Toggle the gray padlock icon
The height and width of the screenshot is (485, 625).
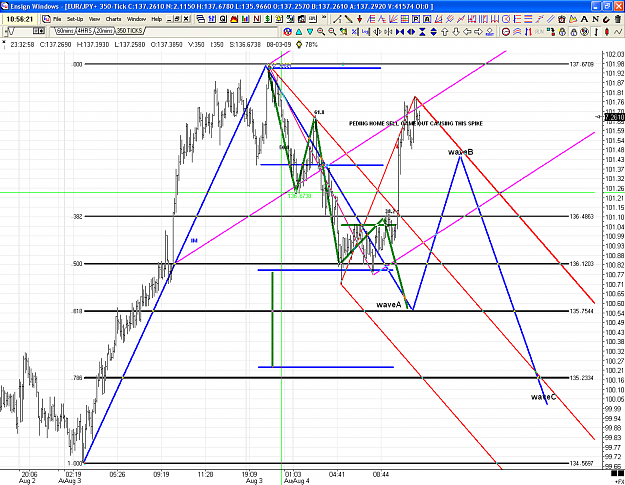(574, 31)
